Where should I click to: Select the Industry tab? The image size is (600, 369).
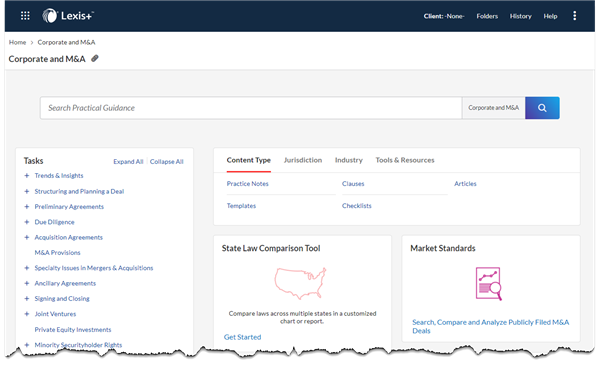[349, 160]
